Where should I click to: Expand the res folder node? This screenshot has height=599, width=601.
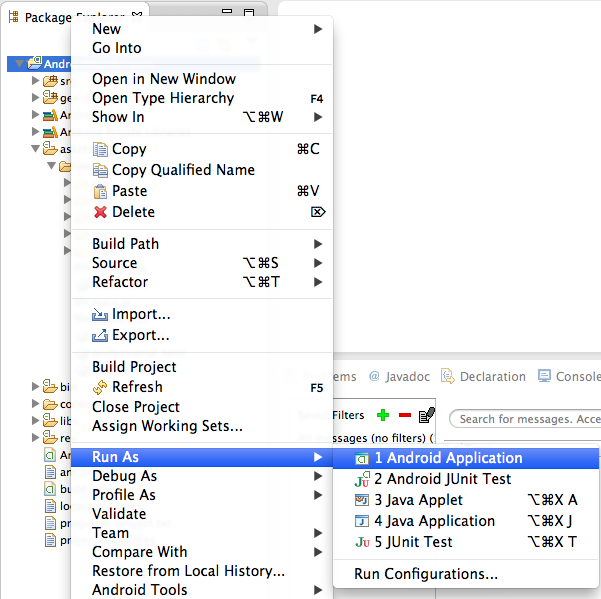(x=36, y=437)
